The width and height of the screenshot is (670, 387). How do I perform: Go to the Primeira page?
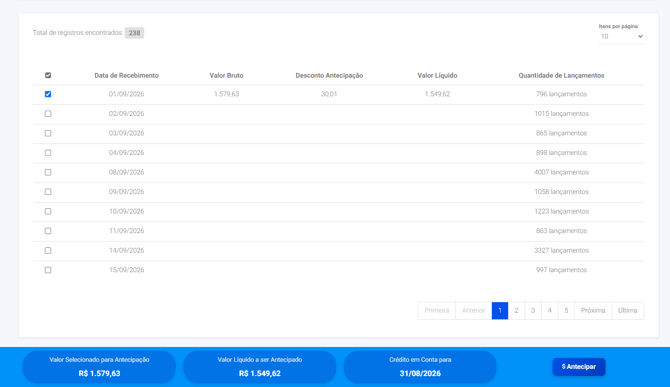click(437, 311)
